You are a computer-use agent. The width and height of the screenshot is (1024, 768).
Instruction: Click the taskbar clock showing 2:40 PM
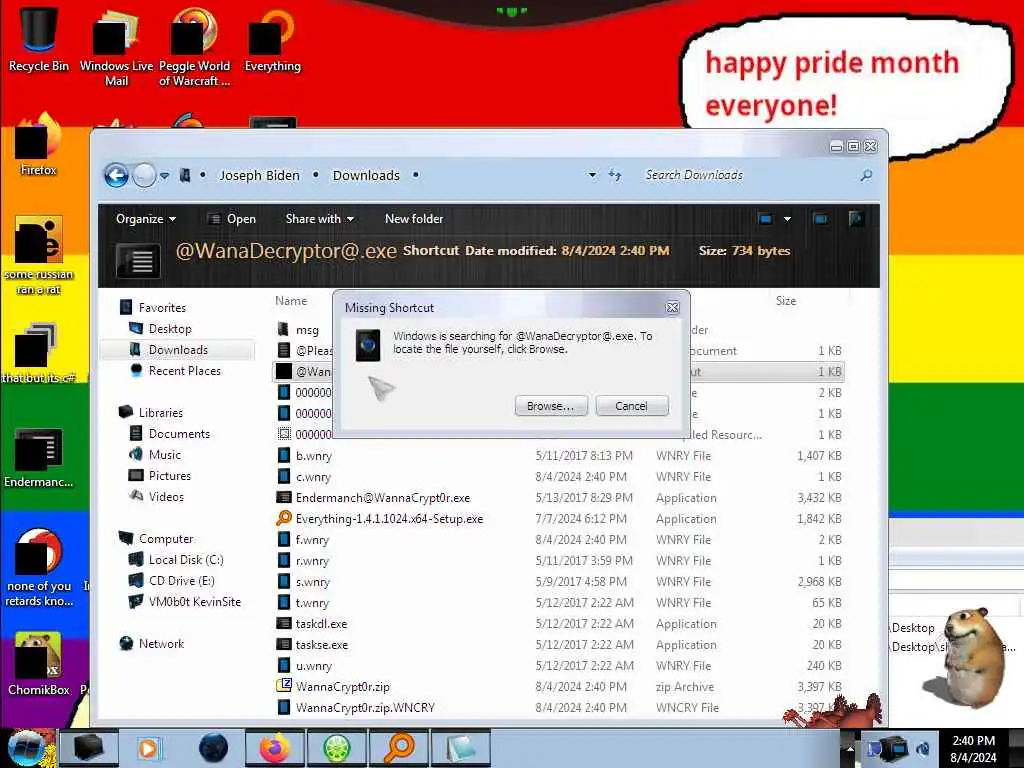point(973,748)
